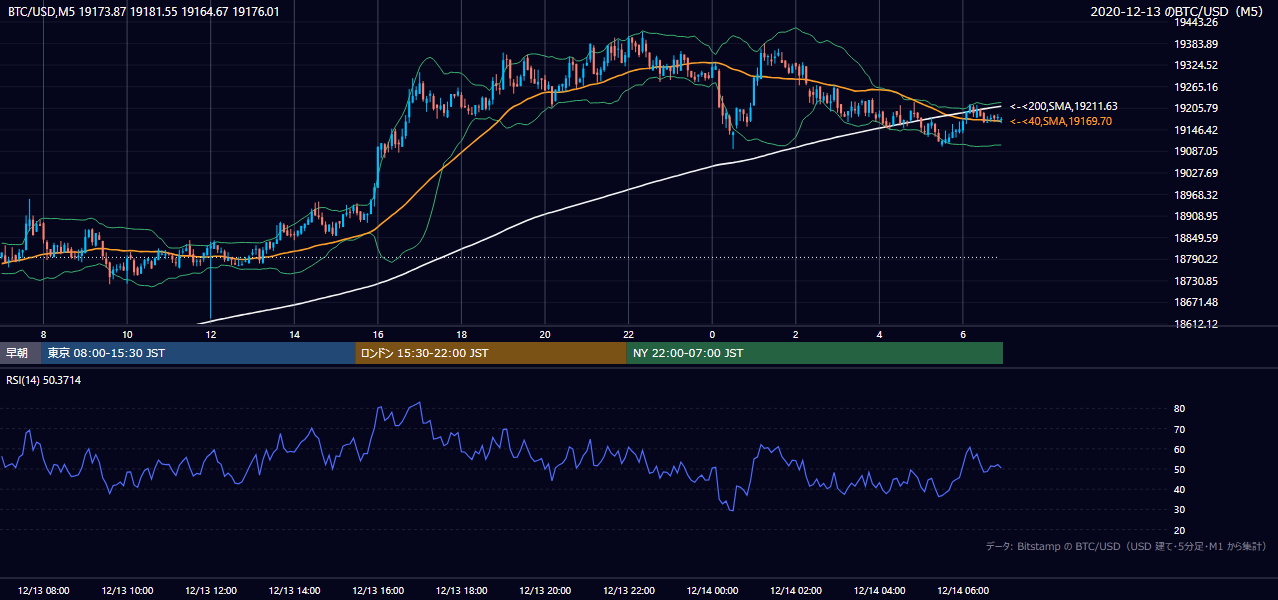Click the 東京 08:00-15:30 JST session bar
The width and height of the screenshot is (1278, 600).
coord(199,353)
